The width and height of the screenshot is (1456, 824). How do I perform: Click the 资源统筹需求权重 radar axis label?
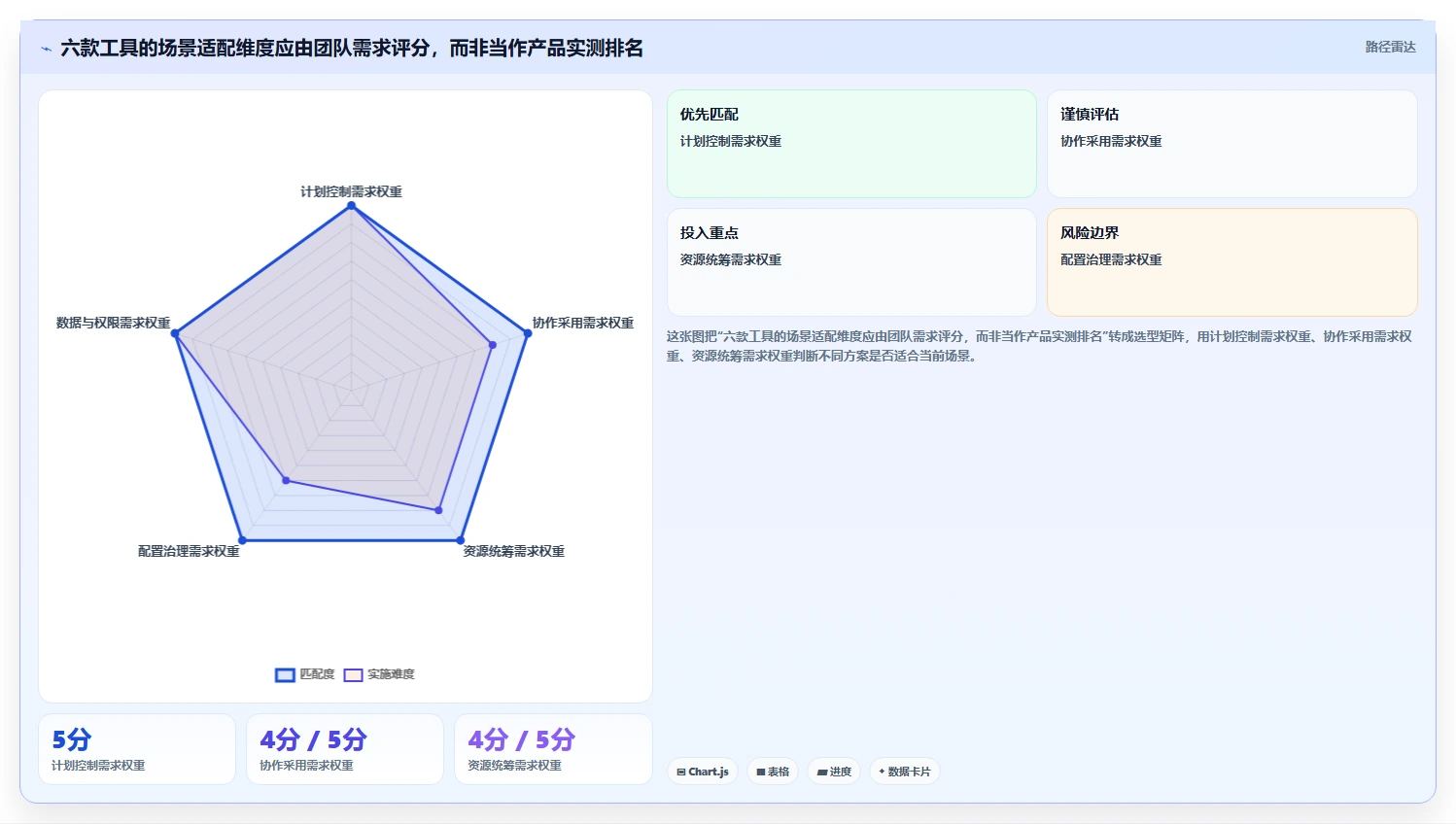(x=513, y=551)
